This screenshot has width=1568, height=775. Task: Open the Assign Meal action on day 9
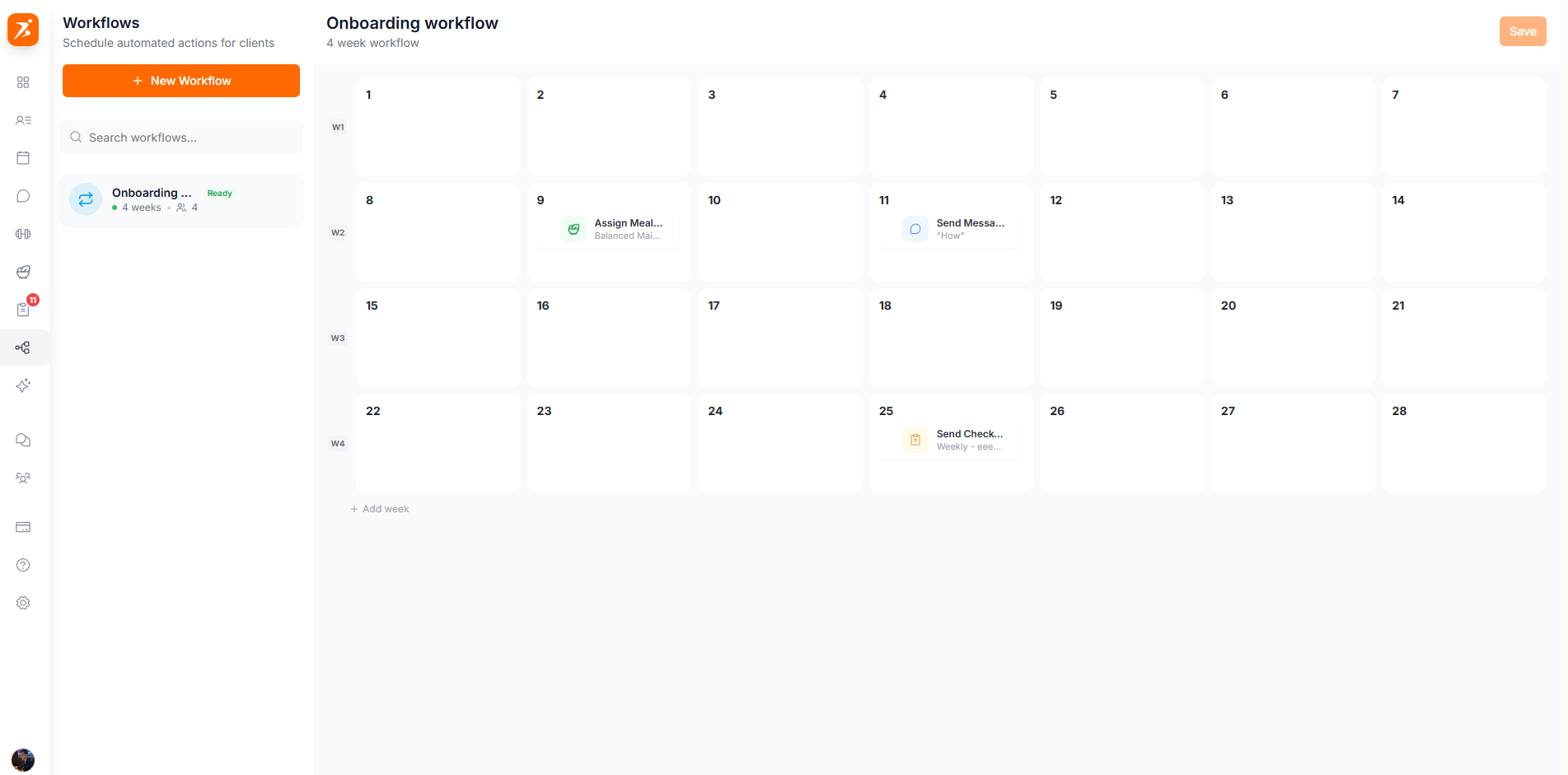click(x=610, y=229)
